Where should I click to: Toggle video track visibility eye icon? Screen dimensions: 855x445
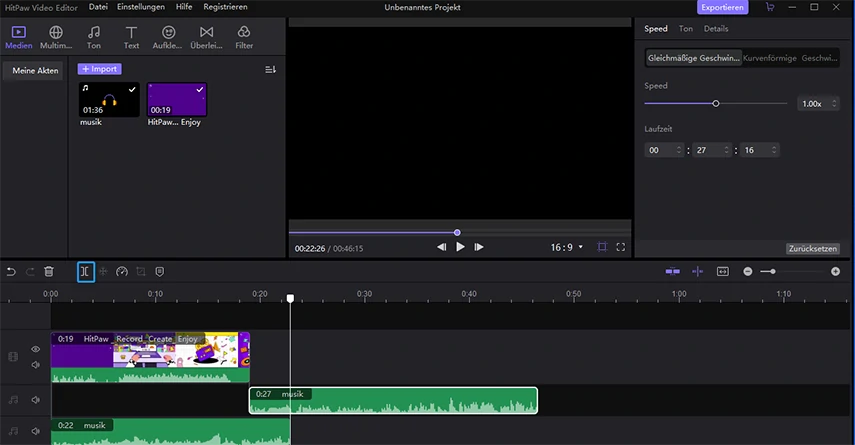coord(35,349)
